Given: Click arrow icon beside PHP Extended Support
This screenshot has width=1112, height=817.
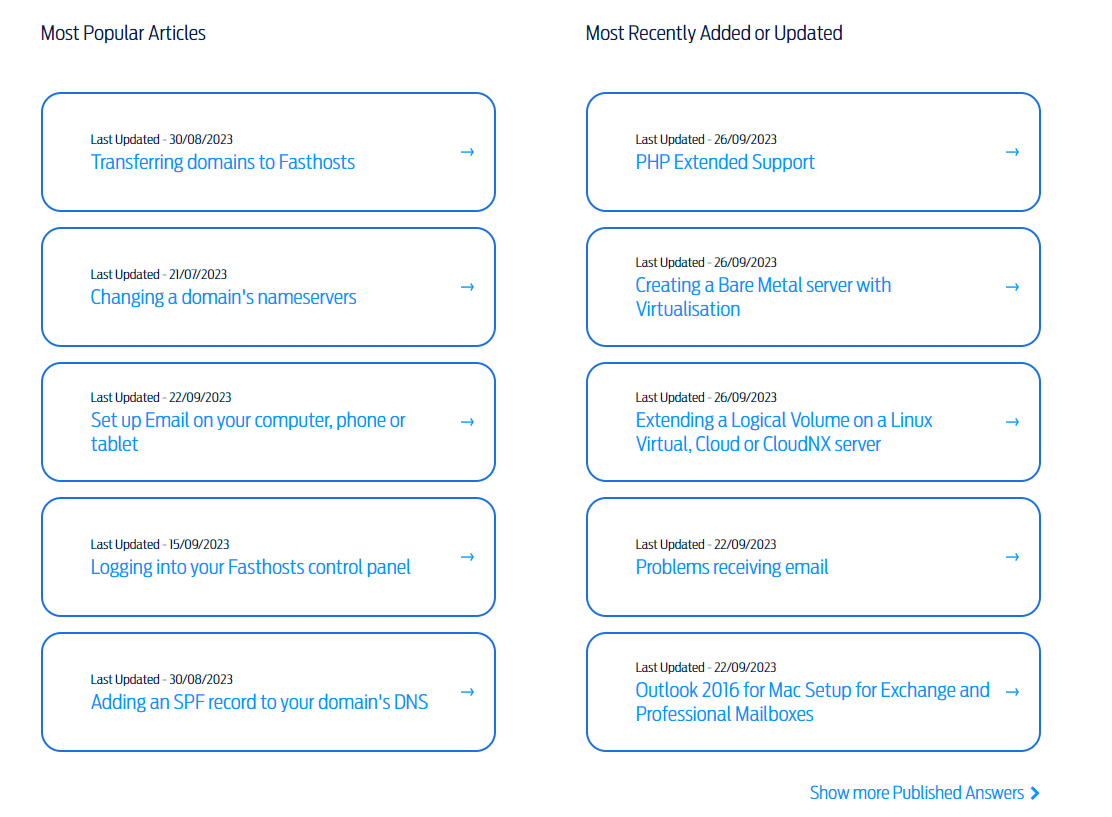Looking at the screenshot, I should [x=1012, y=152].
